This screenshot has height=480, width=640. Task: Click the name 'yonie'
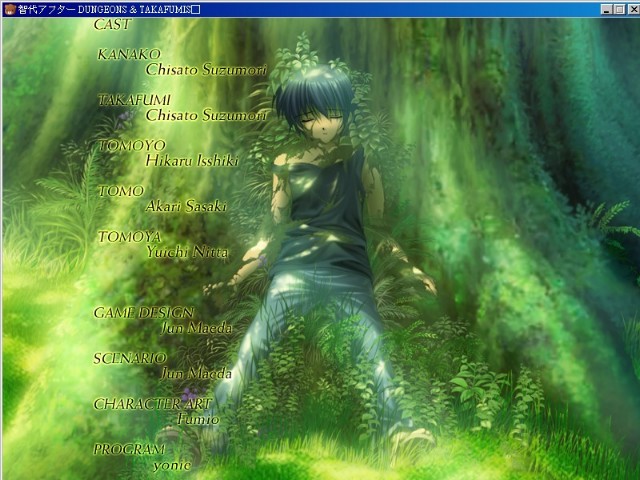tap(172, 465)
